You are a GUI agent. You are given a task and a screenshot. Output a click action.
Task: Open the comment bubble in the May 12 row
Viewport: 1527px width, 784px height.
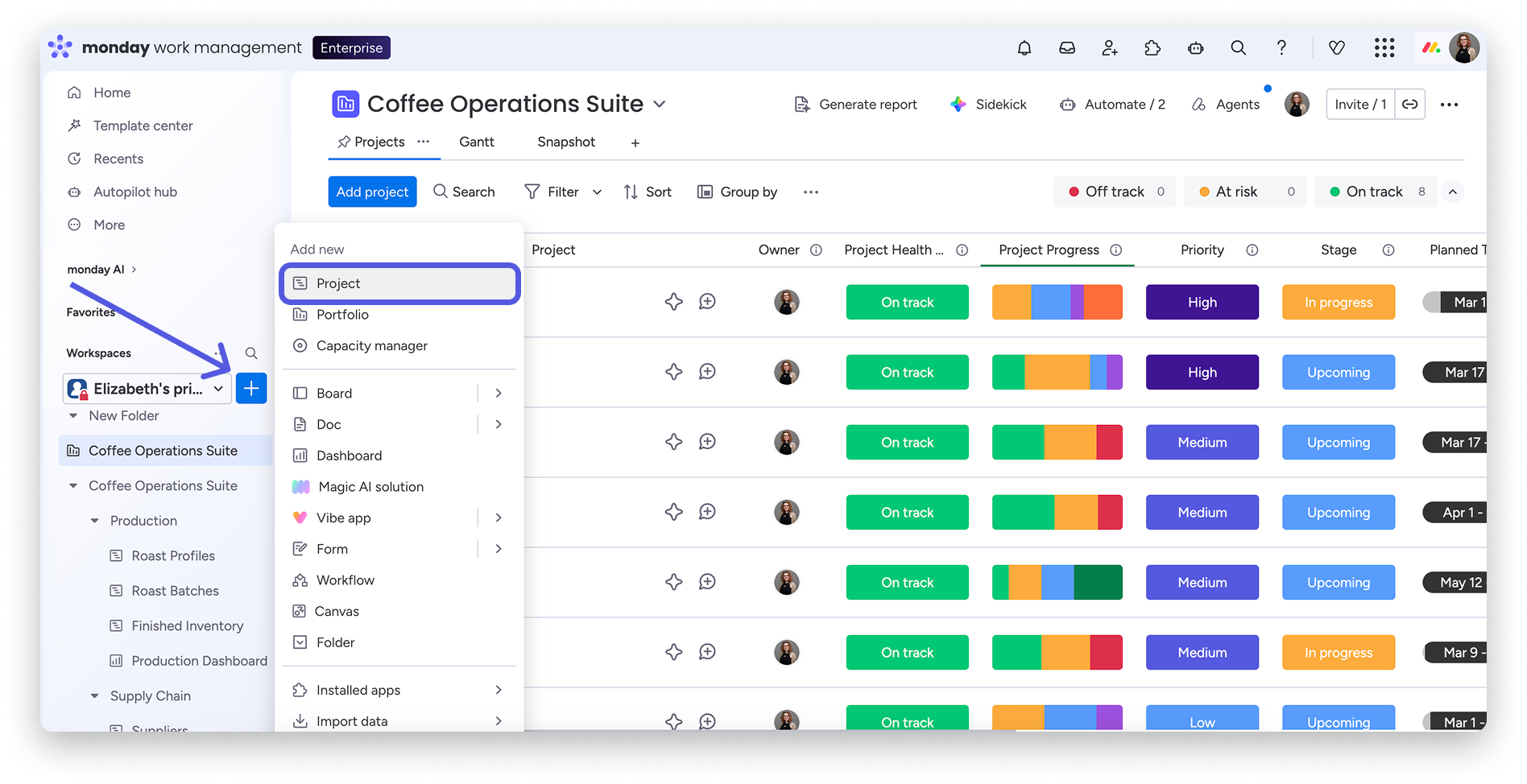click(x=707, y=582)
